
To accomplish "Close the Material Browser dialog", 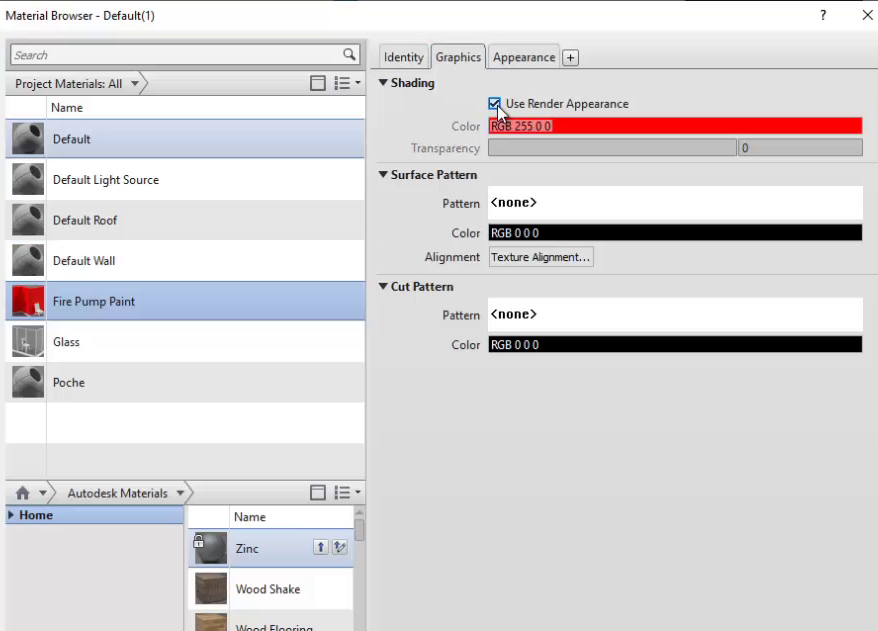I will click(x=867, y=15).
